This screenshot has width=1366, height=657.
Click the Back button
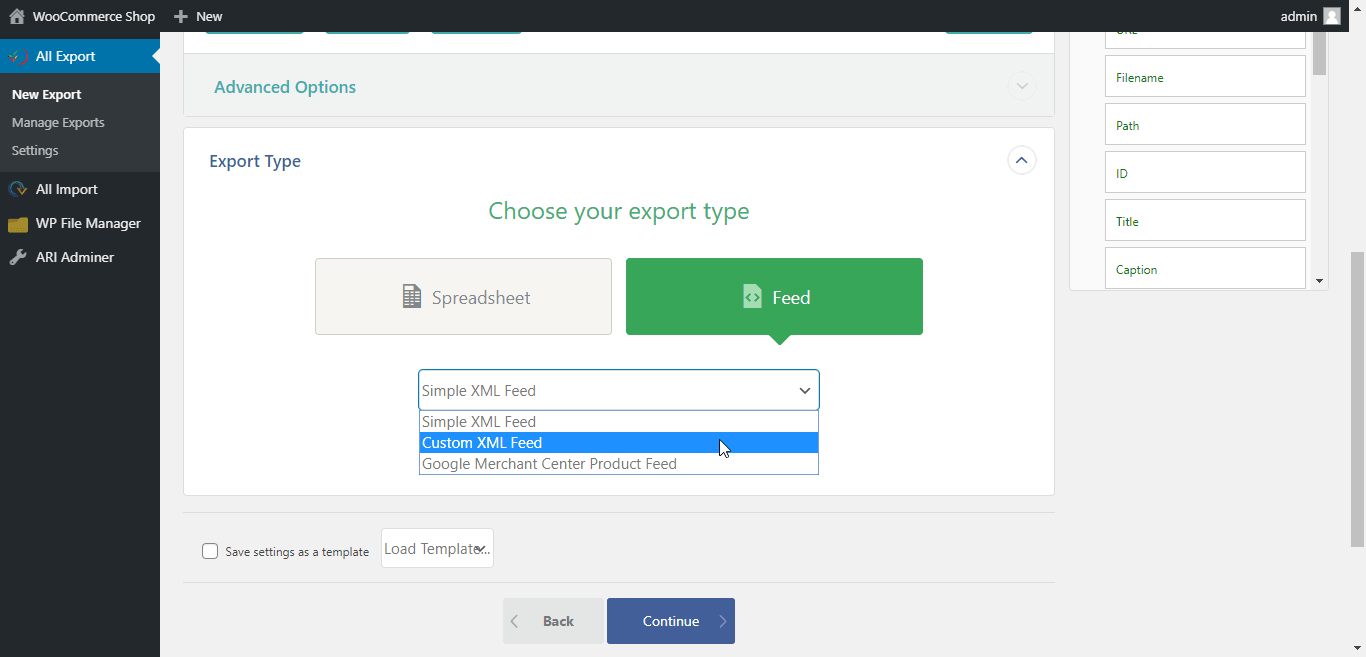[554, 621]
